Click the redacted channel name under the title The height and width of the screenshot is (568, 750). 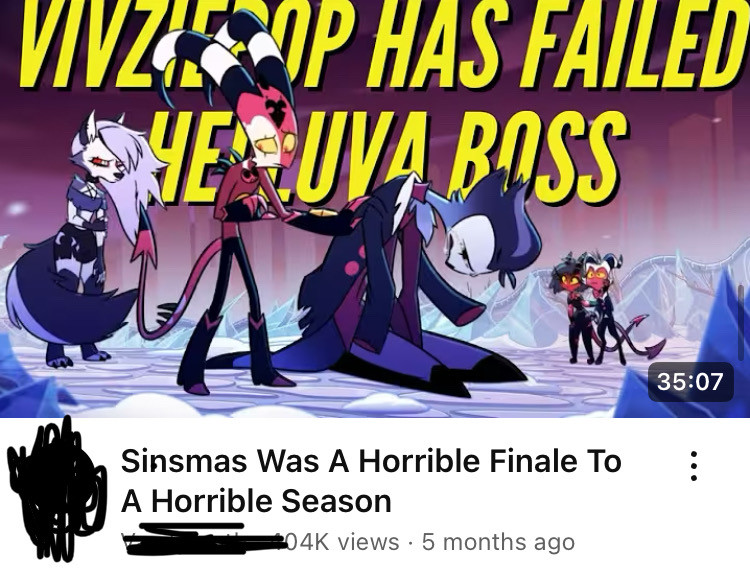pos(203,540)
